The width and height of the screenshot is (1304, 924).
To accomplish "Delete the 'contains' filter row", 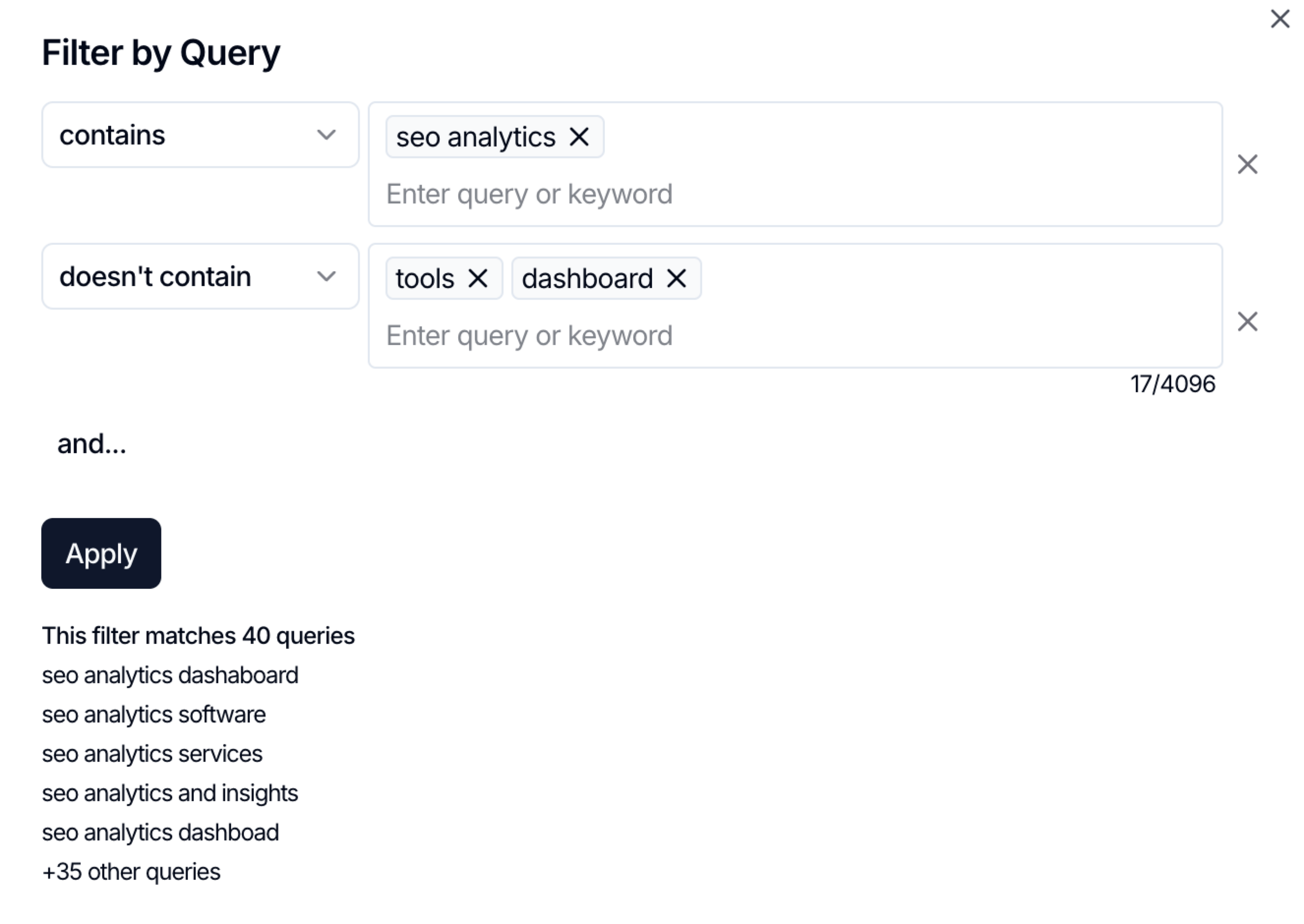I will tap(1247, 165).
